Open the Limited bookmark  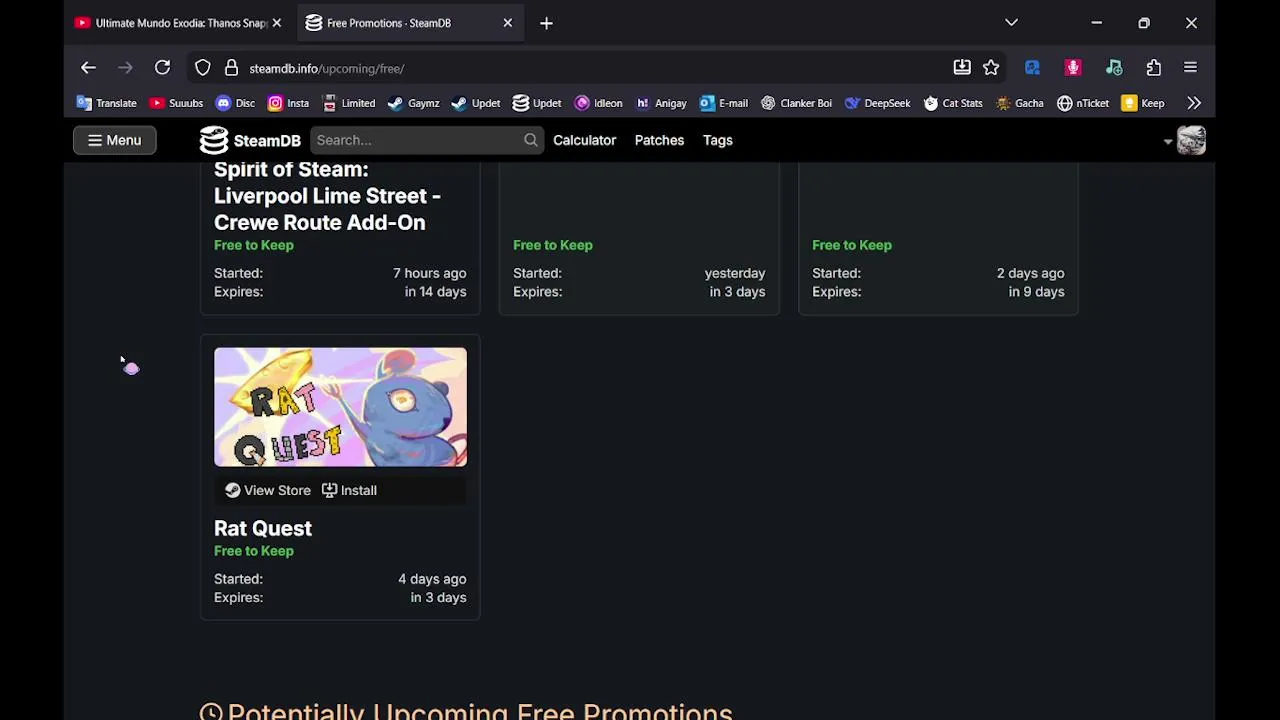pyautogui.click(x=348, y=103)
